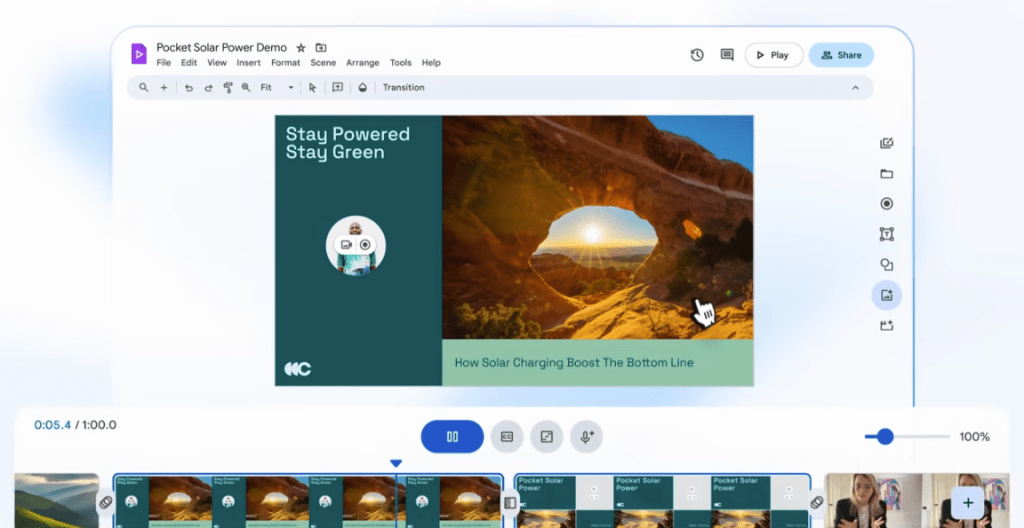Open the Transition options in toolbar
The width and height of the screenshot is (1024, 528).
(x=403, y=88)
